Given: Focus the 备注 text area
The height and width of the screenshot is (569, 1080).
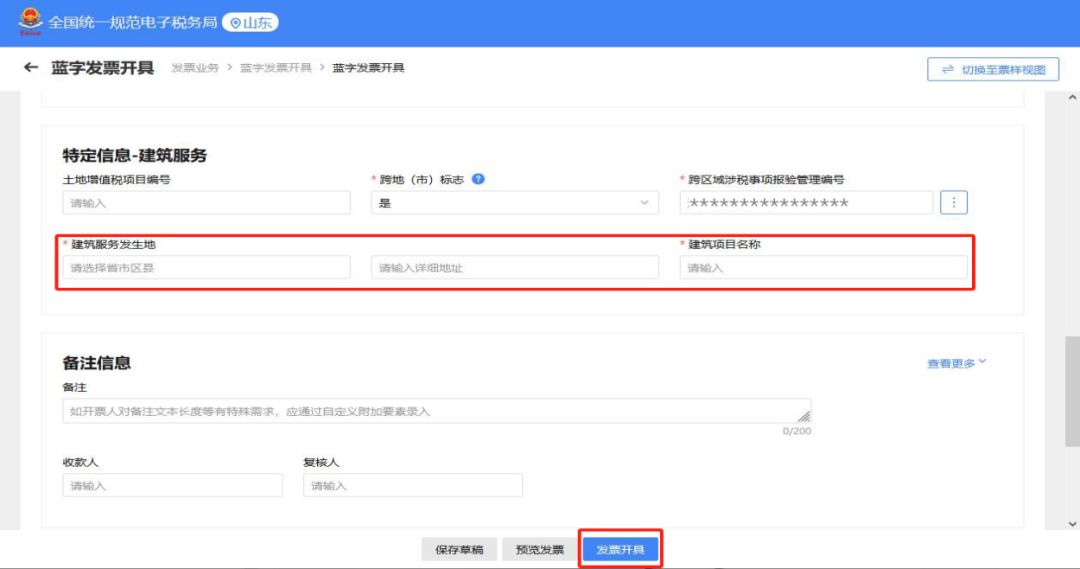Looking at the screenshot, I should click(x=437, y=411).
